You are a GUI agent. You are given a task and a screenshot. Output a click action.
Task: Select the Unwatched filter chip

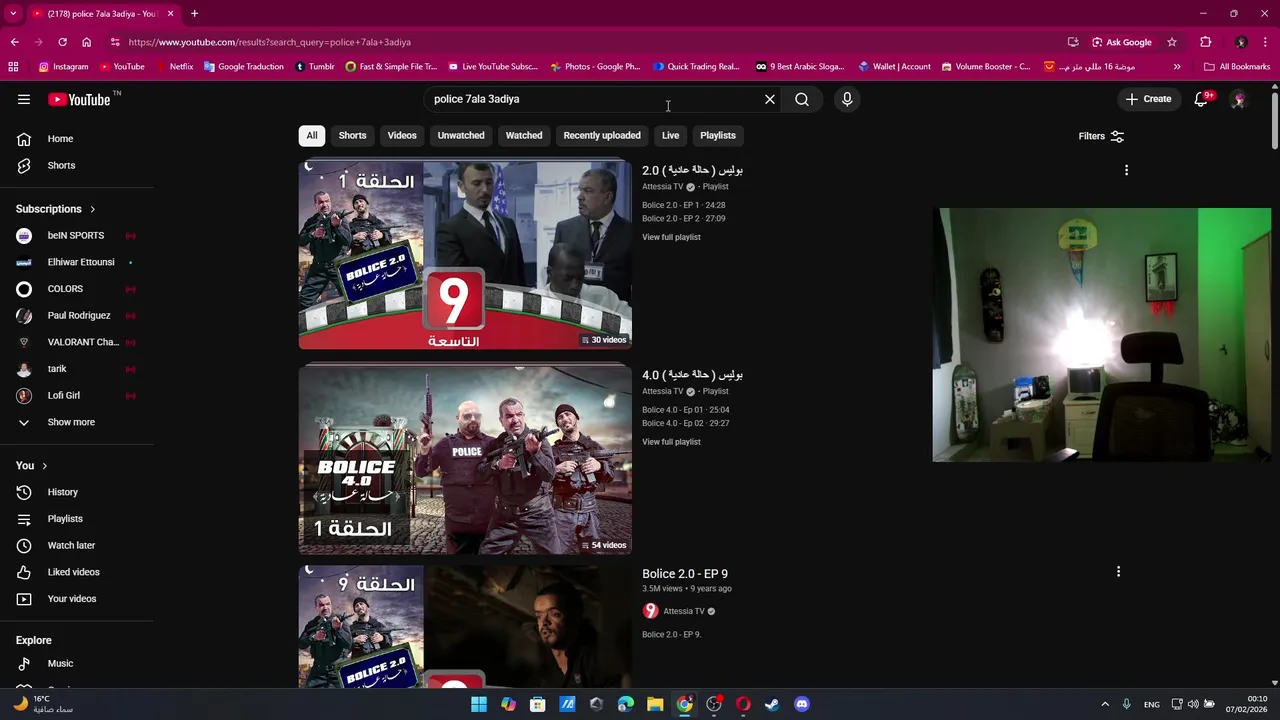[461, 135]
